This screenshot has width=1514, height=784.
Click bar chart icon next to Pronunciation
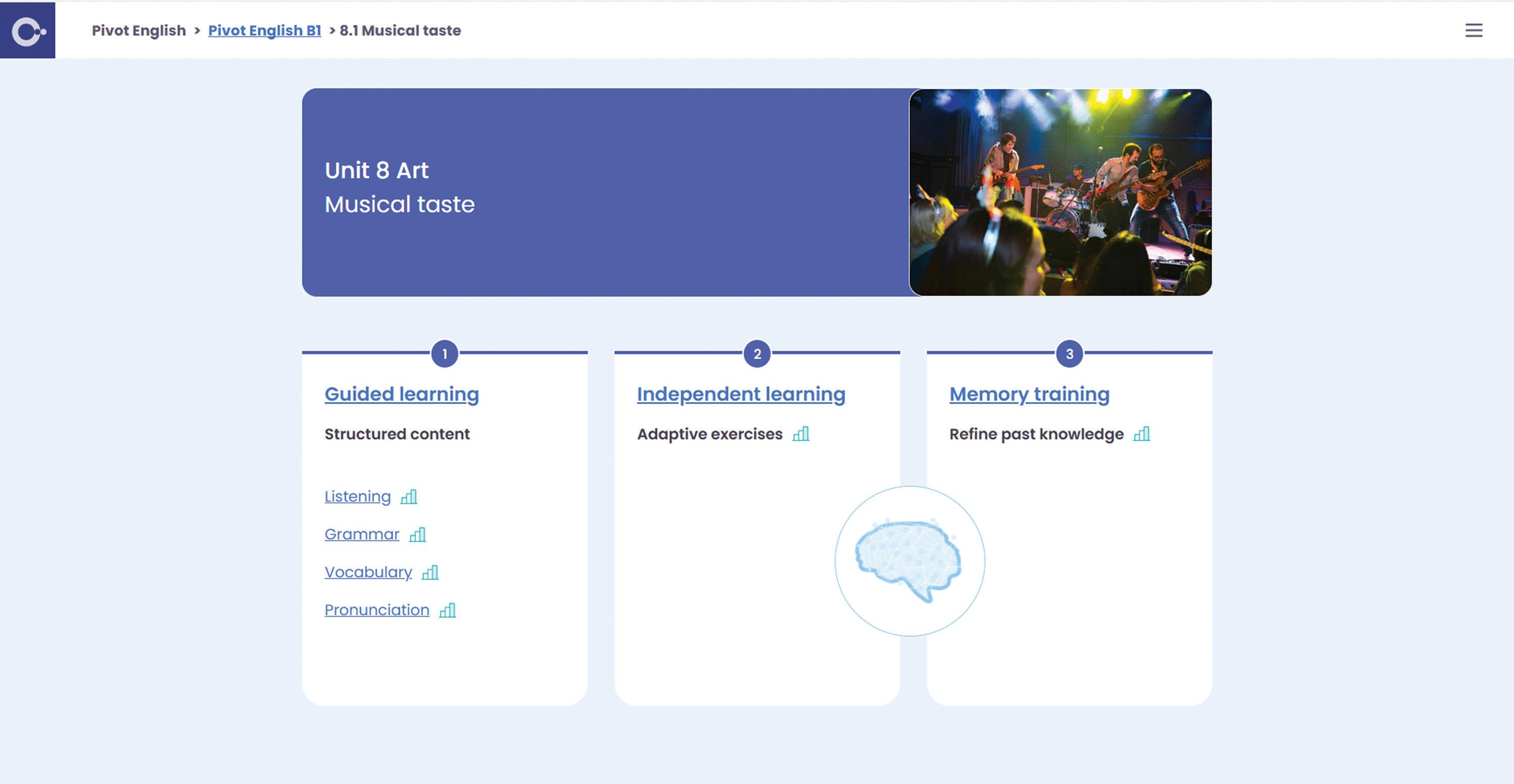click(x=448, y=610)
